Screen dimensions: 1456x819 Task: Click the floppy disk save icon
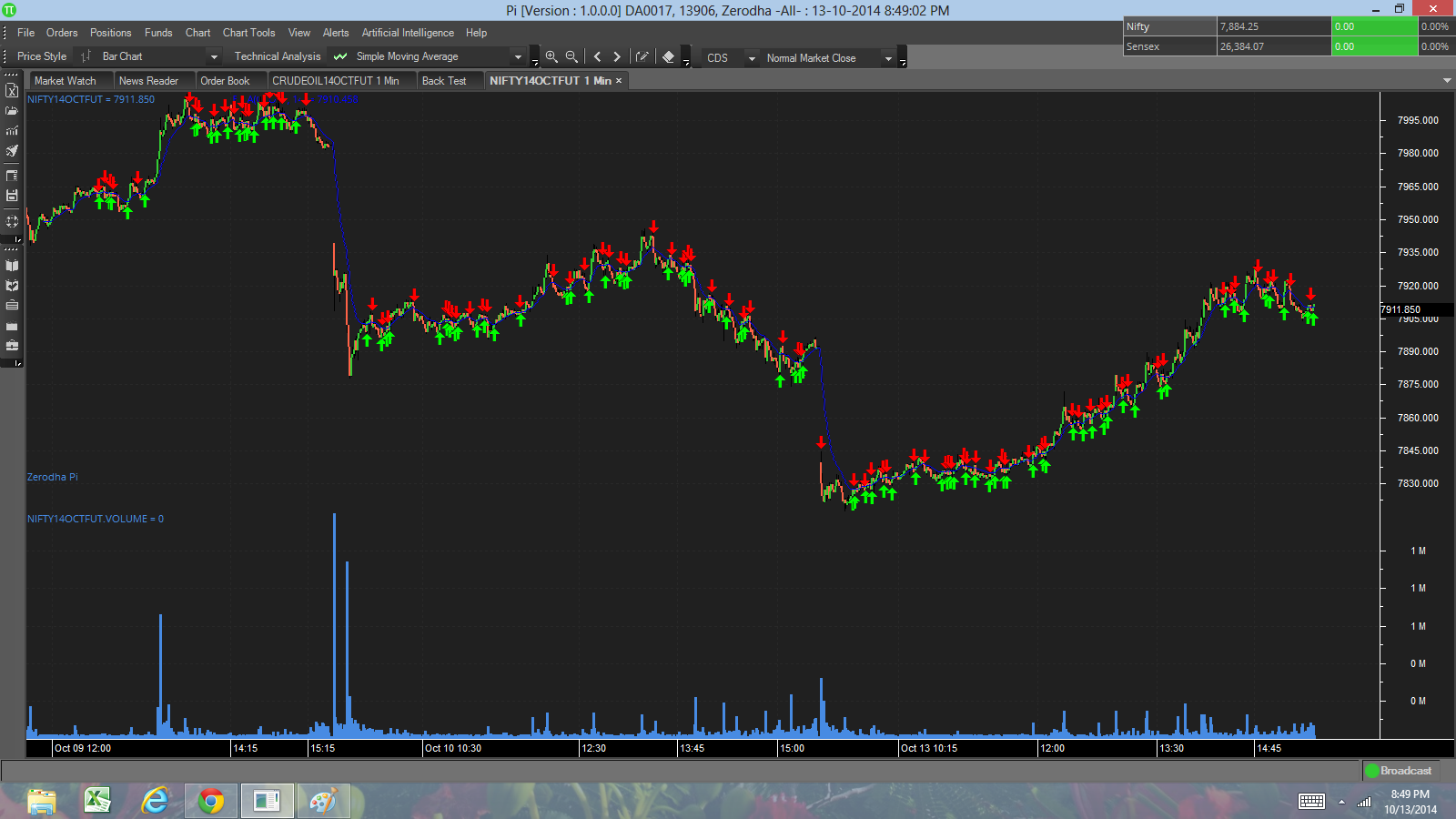[x=12, y=196]
